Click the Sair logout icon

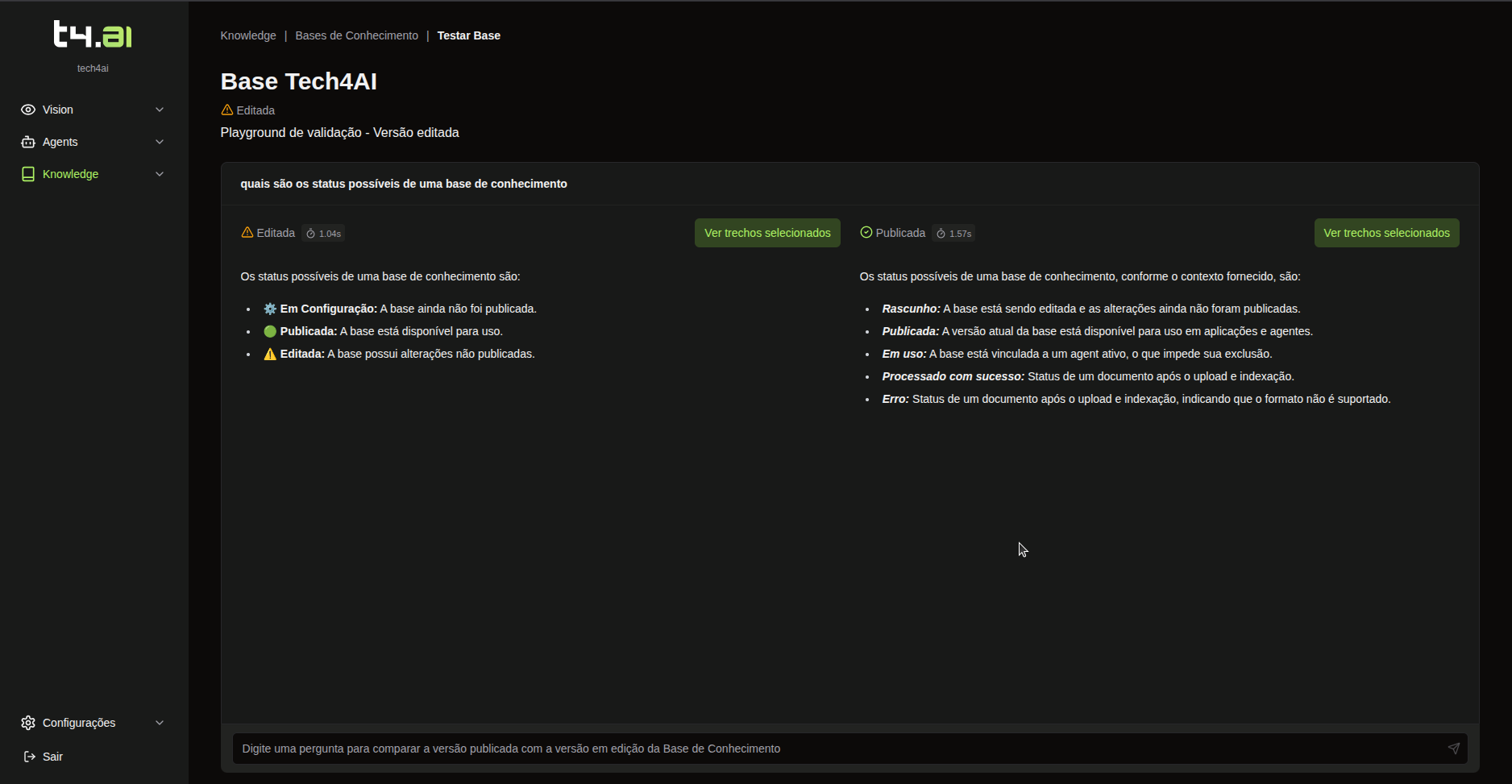pos(28,757)
